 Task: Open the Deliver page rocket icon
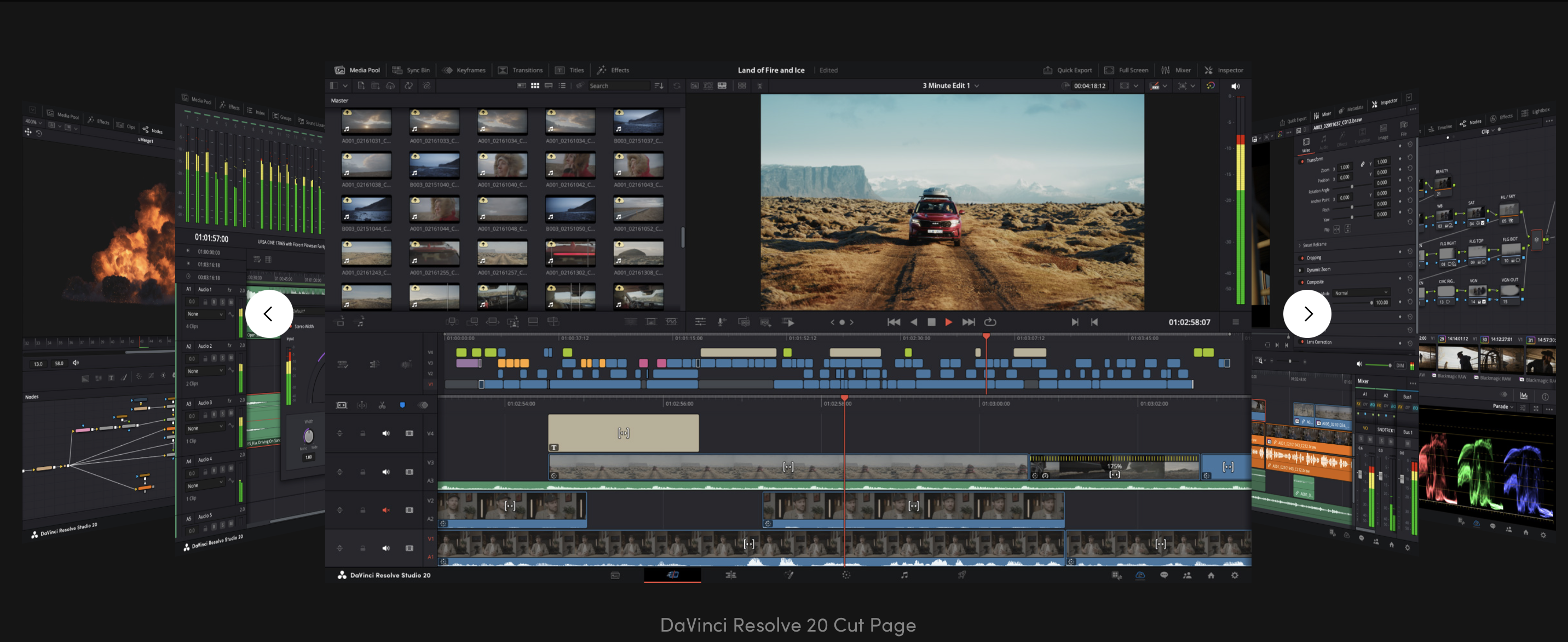[962, 575]
